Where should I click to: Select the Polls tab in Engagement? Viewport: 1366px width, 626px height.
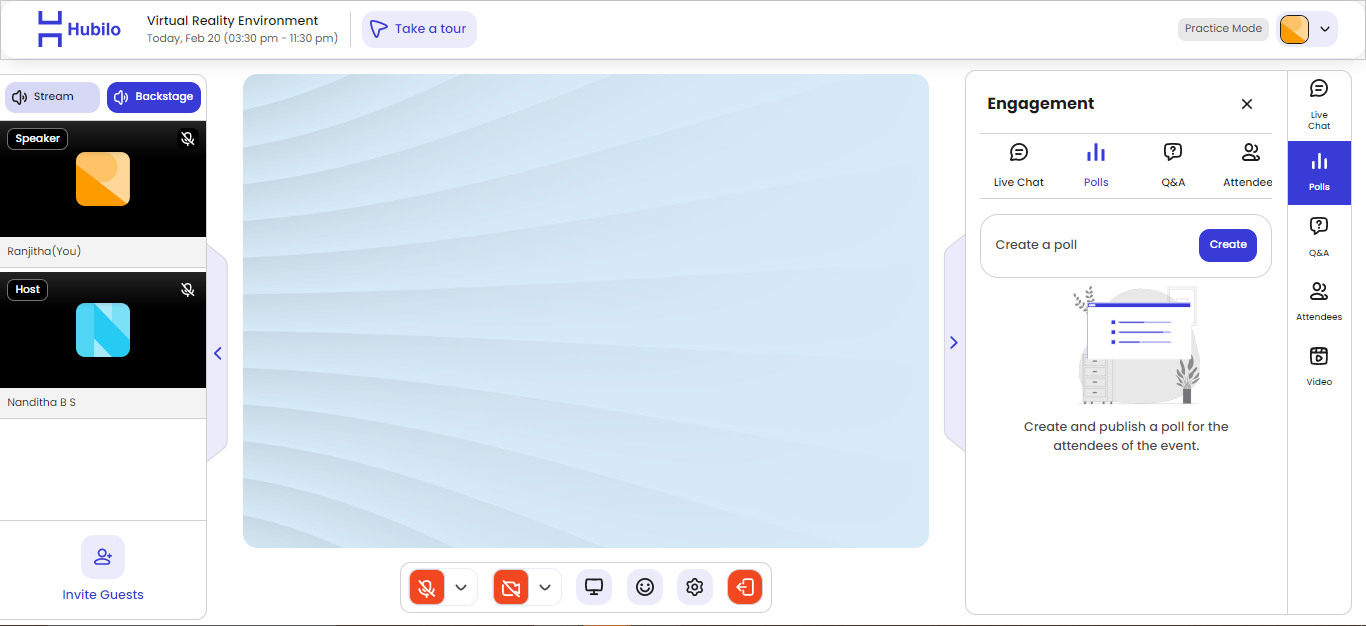(1096, 165)
